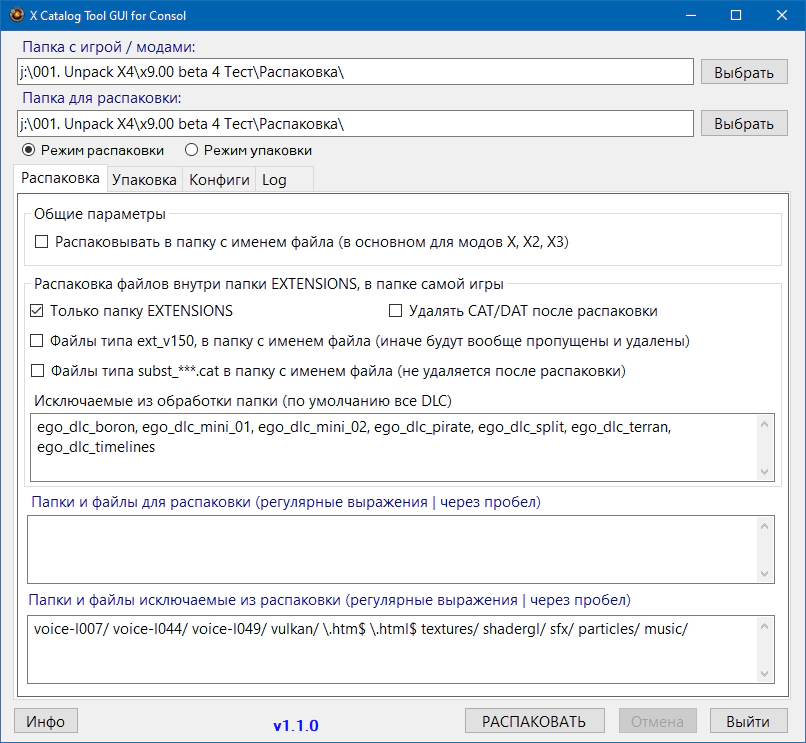Click the excluded DLC folders text box
Image resolution: width=806 pixels, height=743 pixels.
tap(390, 446)
